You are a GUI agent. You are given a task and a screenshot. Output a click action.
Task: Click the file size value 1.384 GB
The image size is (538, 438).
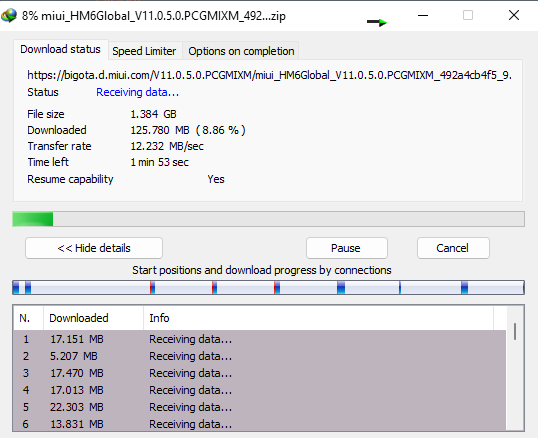(x=153, y=114)
